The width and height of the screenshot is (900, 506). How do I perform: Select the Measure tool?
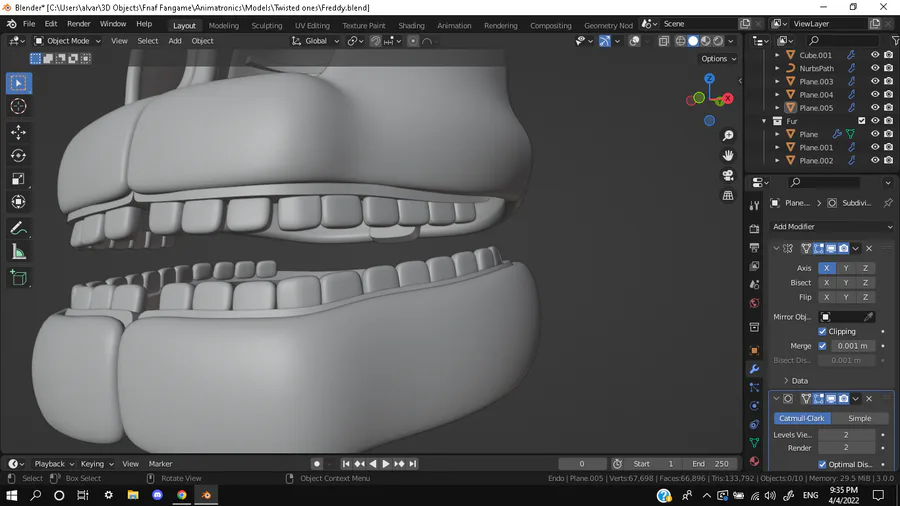(18, 252)
